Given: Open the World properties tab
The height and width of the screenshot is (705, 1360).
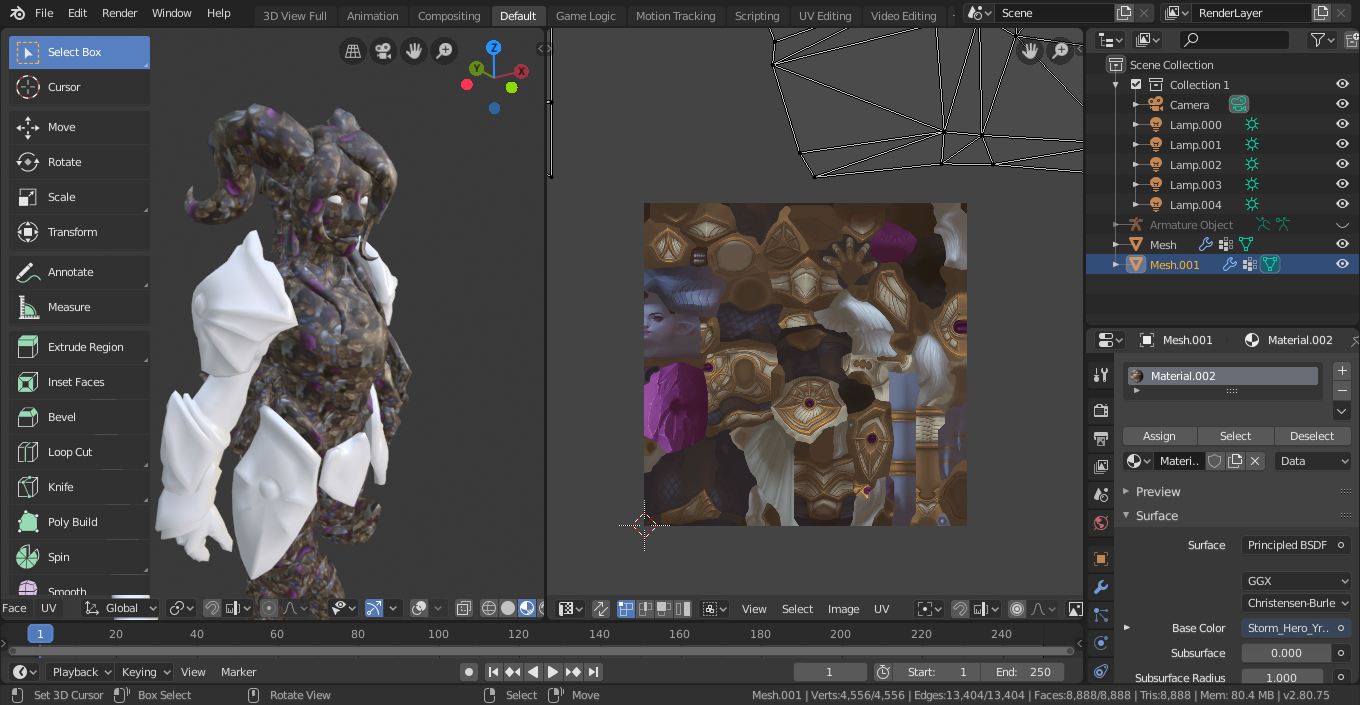Looking at the screenshot, I should tap(1100, 523).
